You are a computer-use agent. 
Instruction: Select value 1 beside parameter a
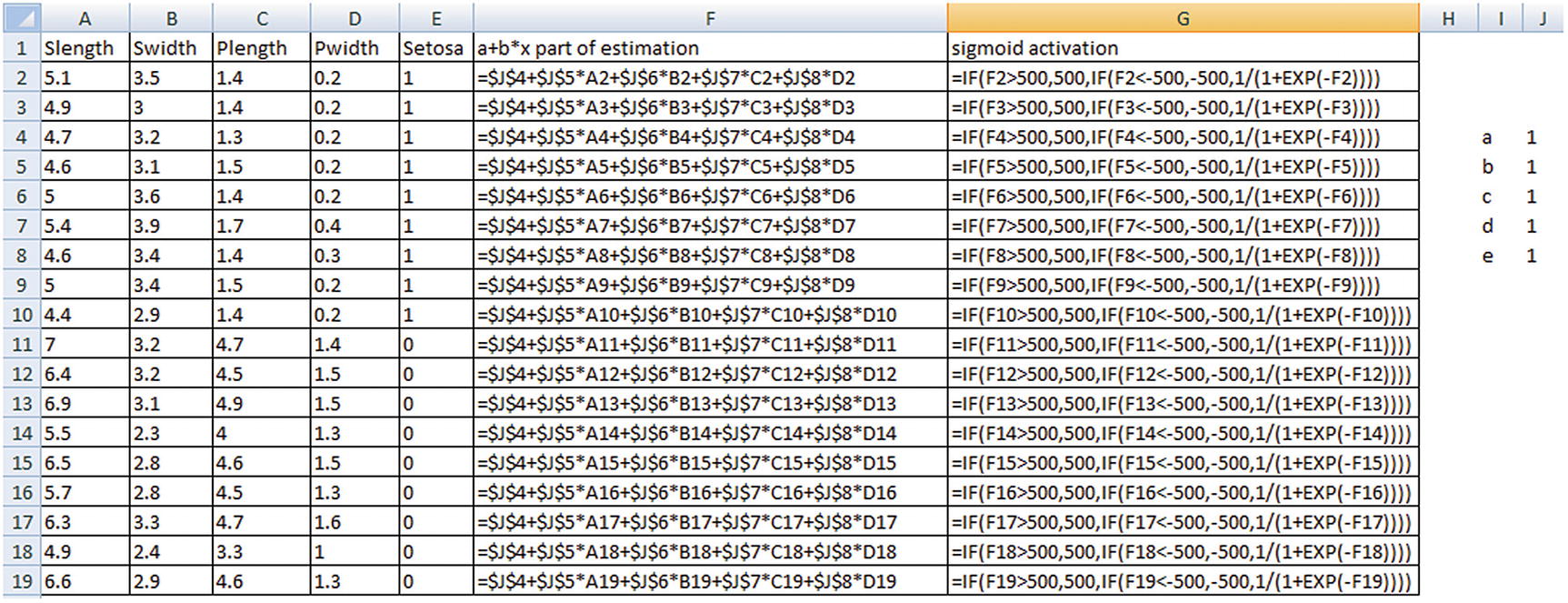pyautogui.click(x=1532, y=137)
